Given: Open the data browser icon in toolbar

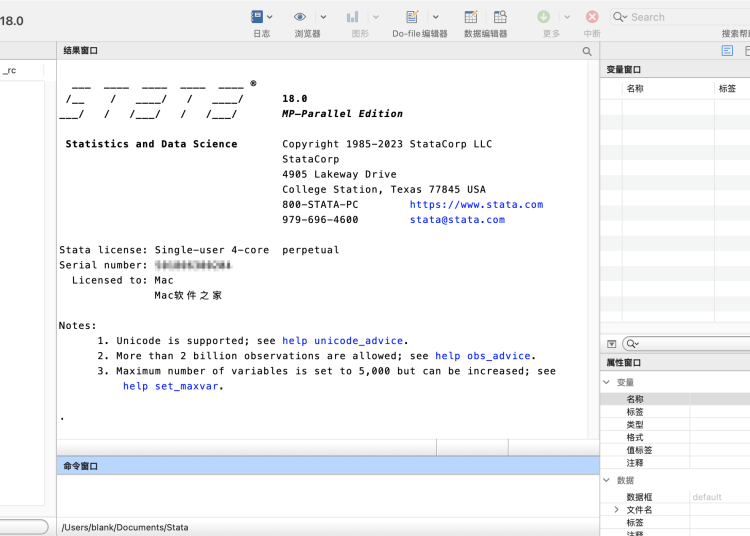Looking at the screenshot, I should pos(500,16).
